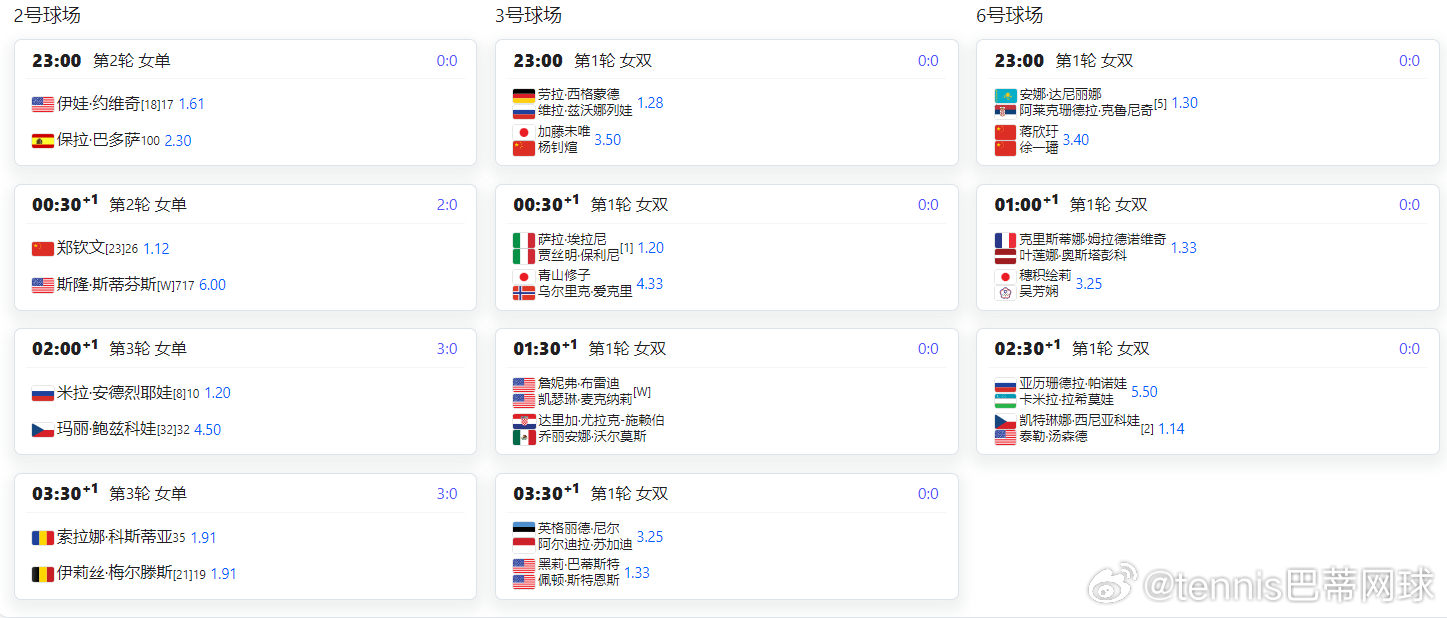The width and height of the screenshot is (1447, 618).
Task: Select odds 4.33 for 青山修子 pair
Action: point(650,284)
